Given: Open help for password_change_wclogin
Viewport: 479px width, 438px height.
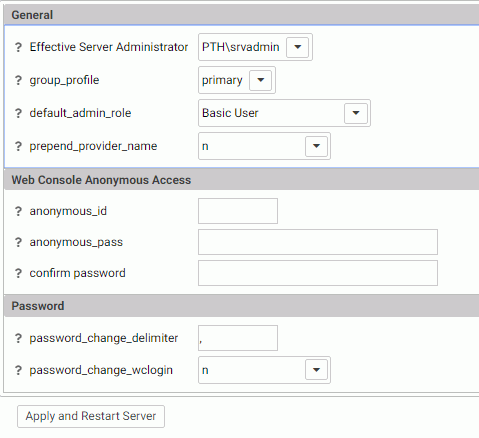Looking at the screenshot, I should 18,370.
